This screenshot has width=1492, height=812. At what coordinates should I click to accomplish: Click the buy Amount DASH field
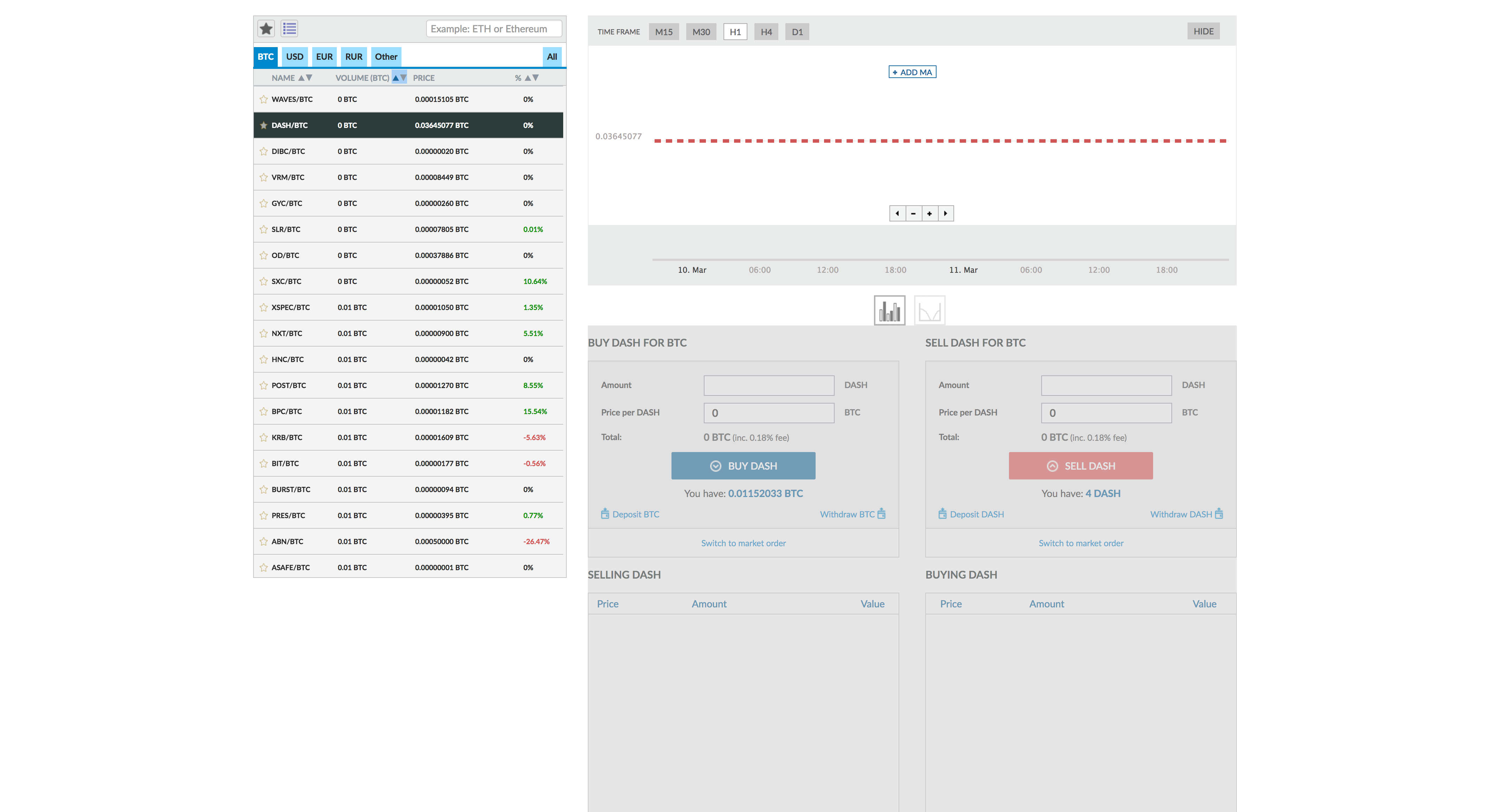coord(768,385)
